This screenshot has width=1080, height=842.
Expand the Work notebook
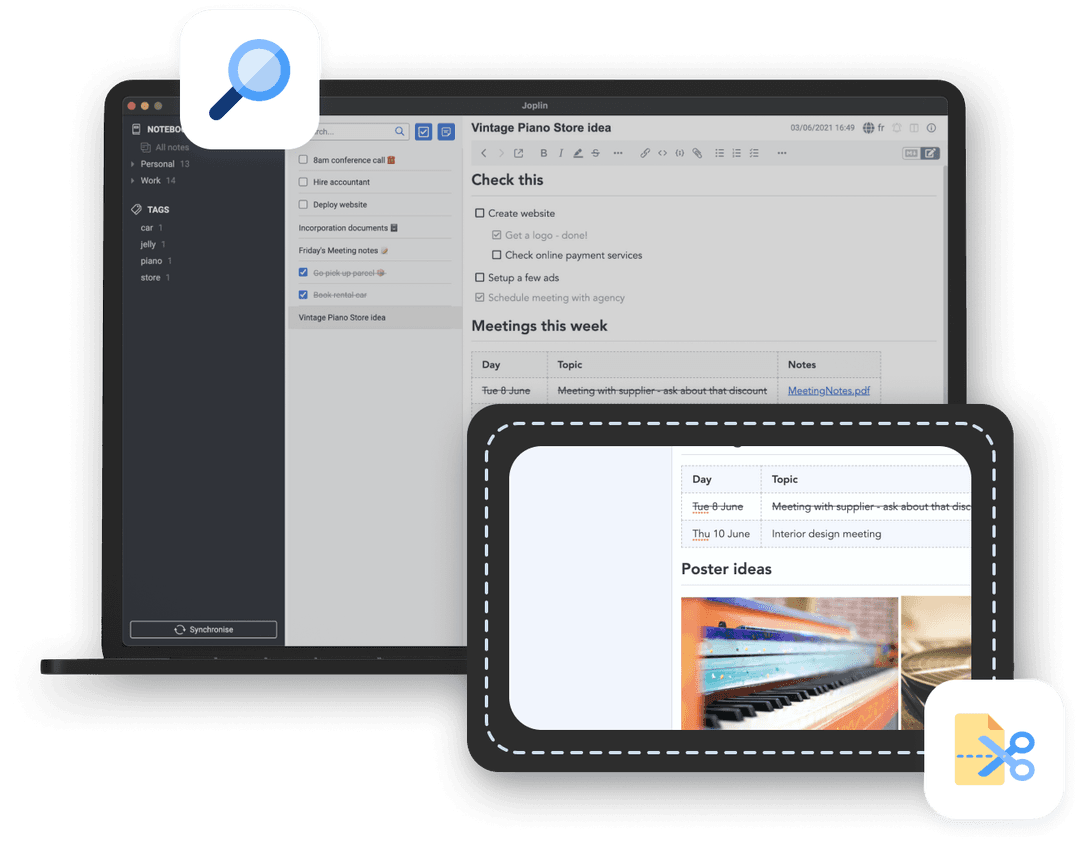coord(131,180)
